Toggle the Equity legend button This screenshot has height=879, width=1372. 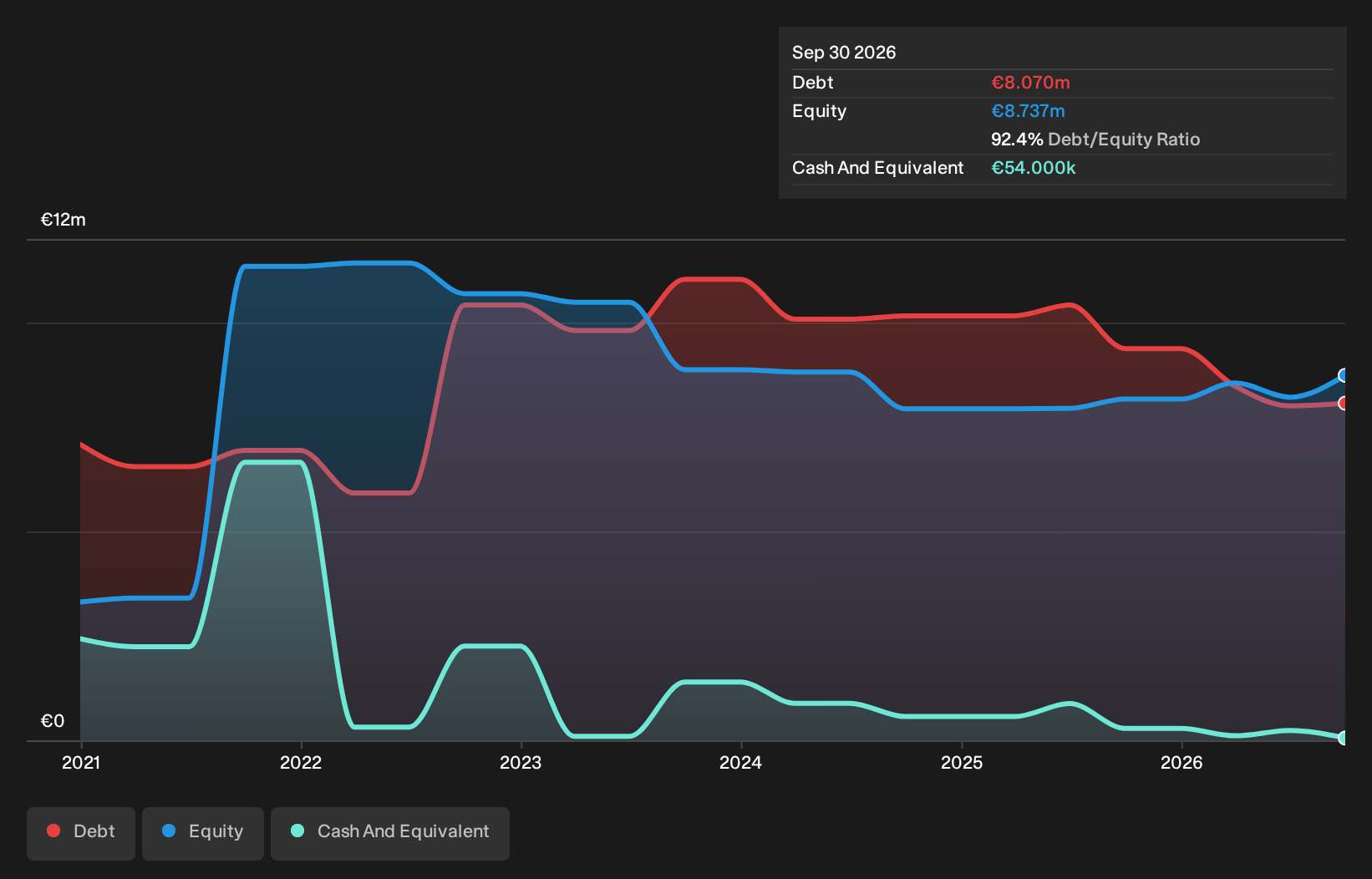click(203, 833)
